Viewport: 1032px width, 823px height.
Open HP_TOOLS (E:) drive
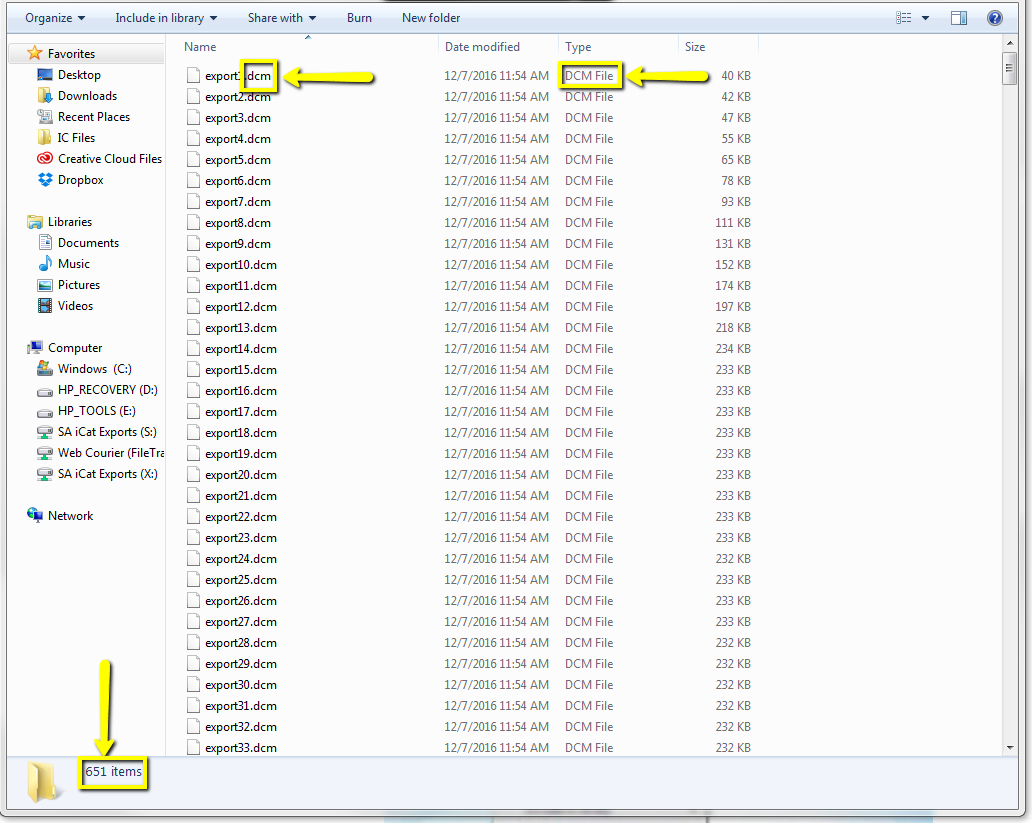[86, 411]
